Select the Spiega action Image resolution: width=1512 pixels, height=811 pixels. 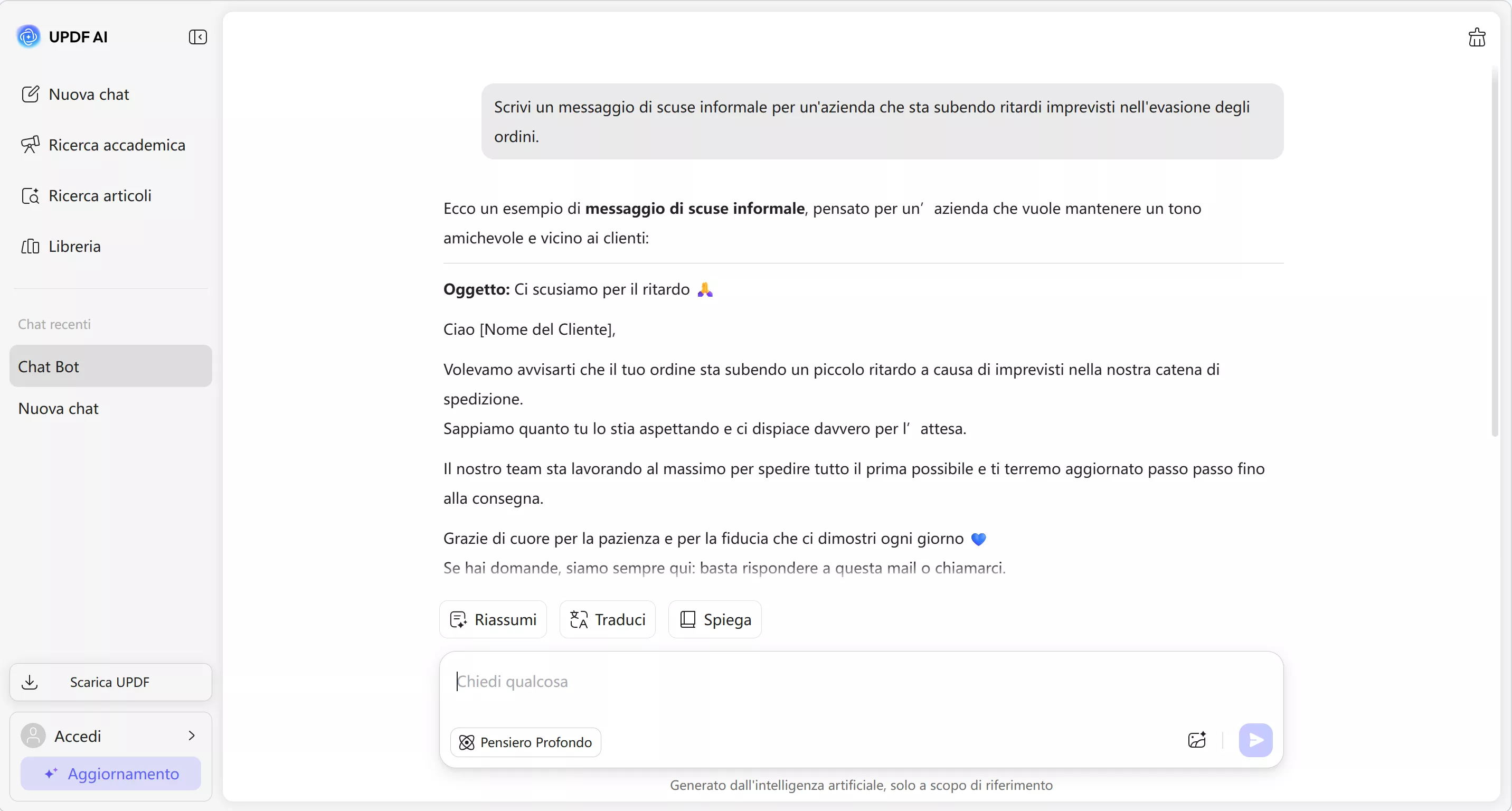pyautogui.click(x=714, y=619)
